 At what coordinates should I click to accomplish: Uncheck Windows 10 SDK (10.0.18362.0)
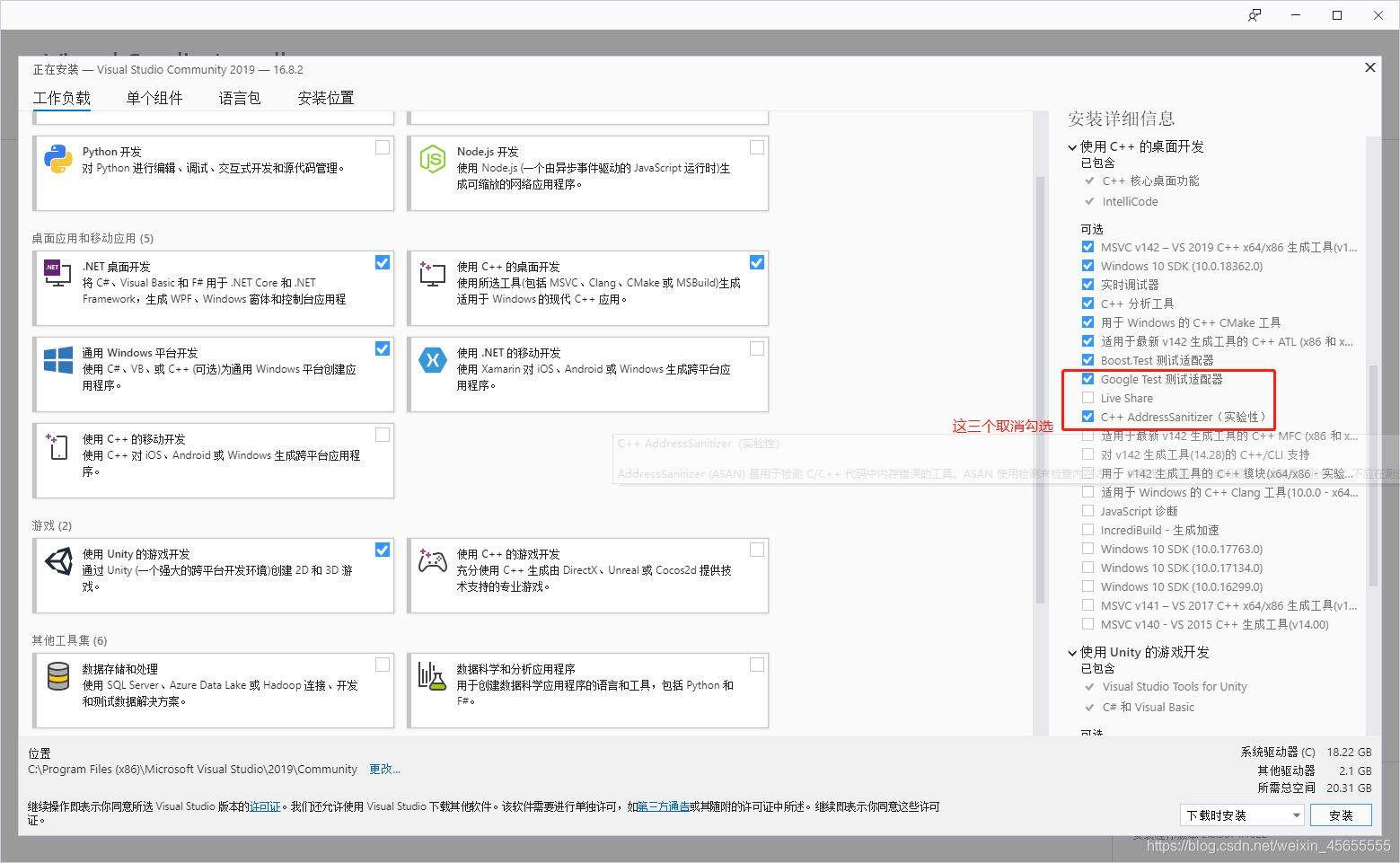pos(1087,266)
